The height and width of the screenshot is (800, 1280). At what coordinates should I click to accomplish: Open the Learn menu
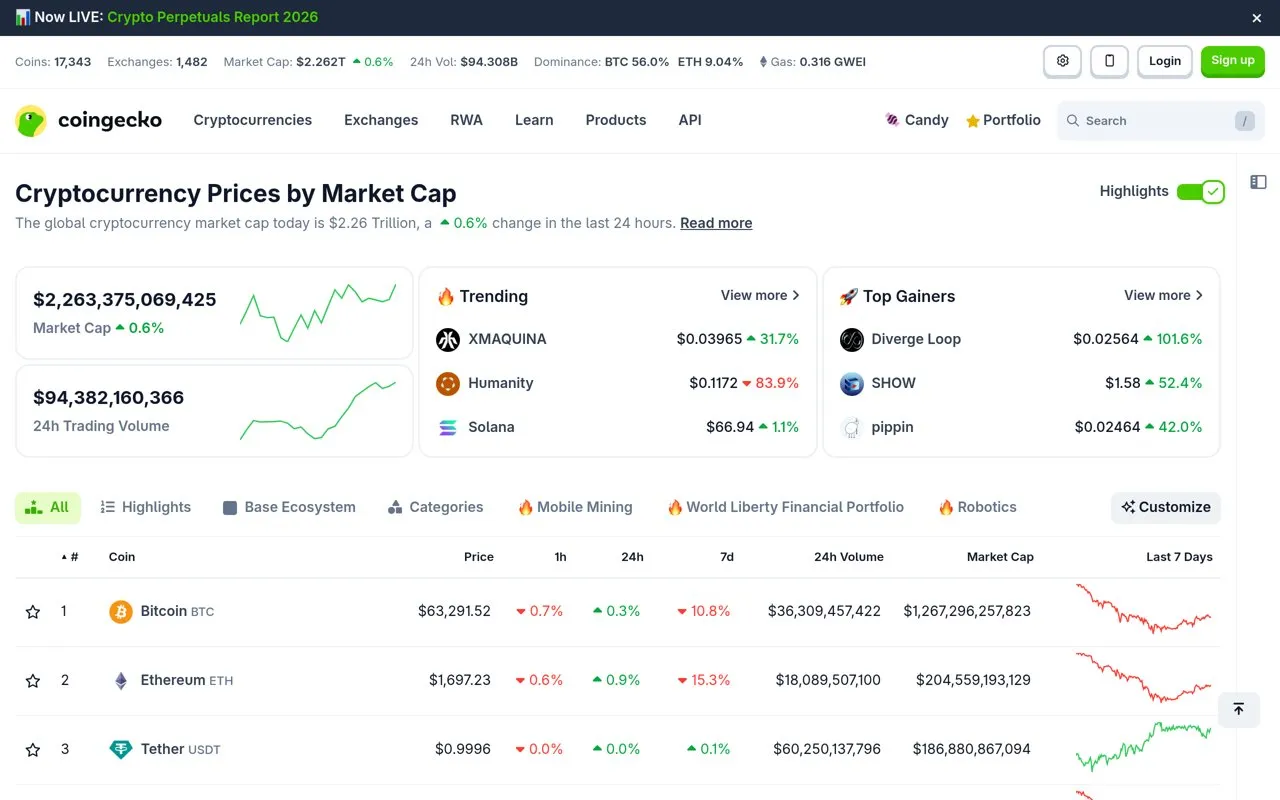point(534,120)
